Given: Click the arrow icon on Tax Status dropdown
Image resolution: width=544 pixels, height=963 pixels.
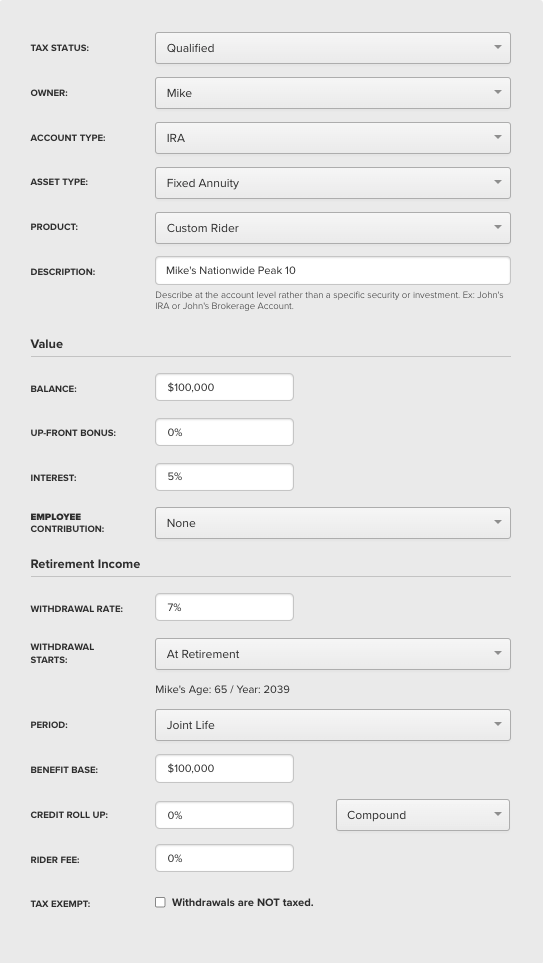Looking at the screenshot, I should [x=498, y=47].
